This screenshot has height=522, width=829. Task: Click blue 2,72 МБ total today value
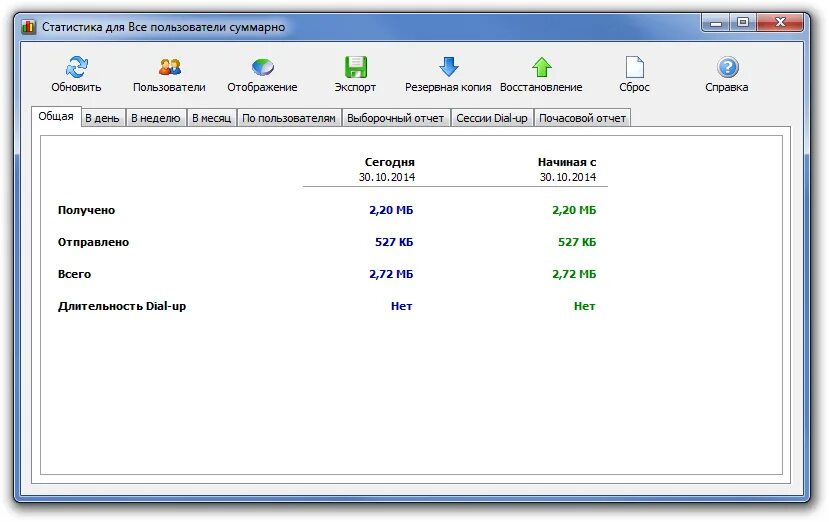coord(391,274)
